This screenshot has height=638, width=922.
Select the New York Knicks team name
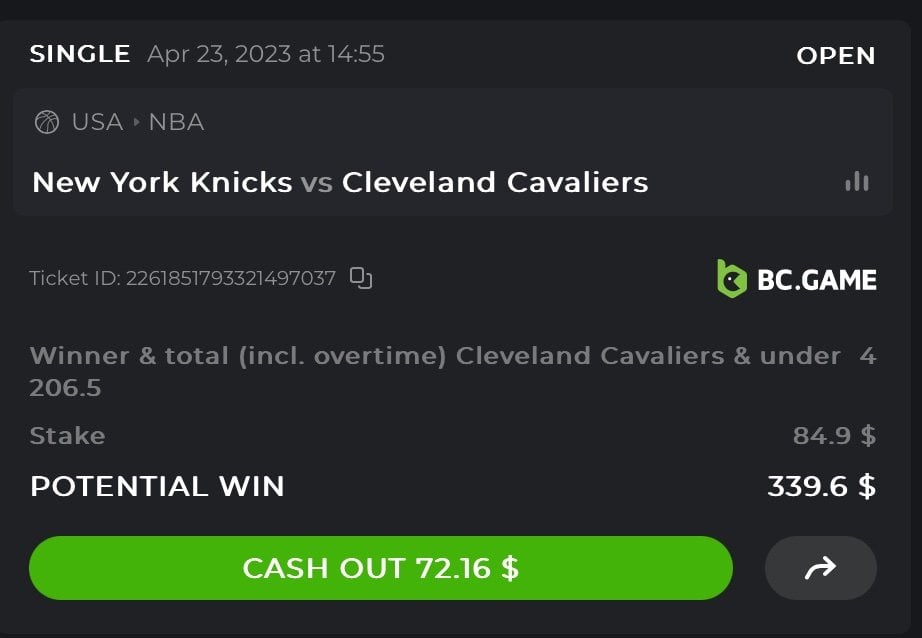pos(162,182)
